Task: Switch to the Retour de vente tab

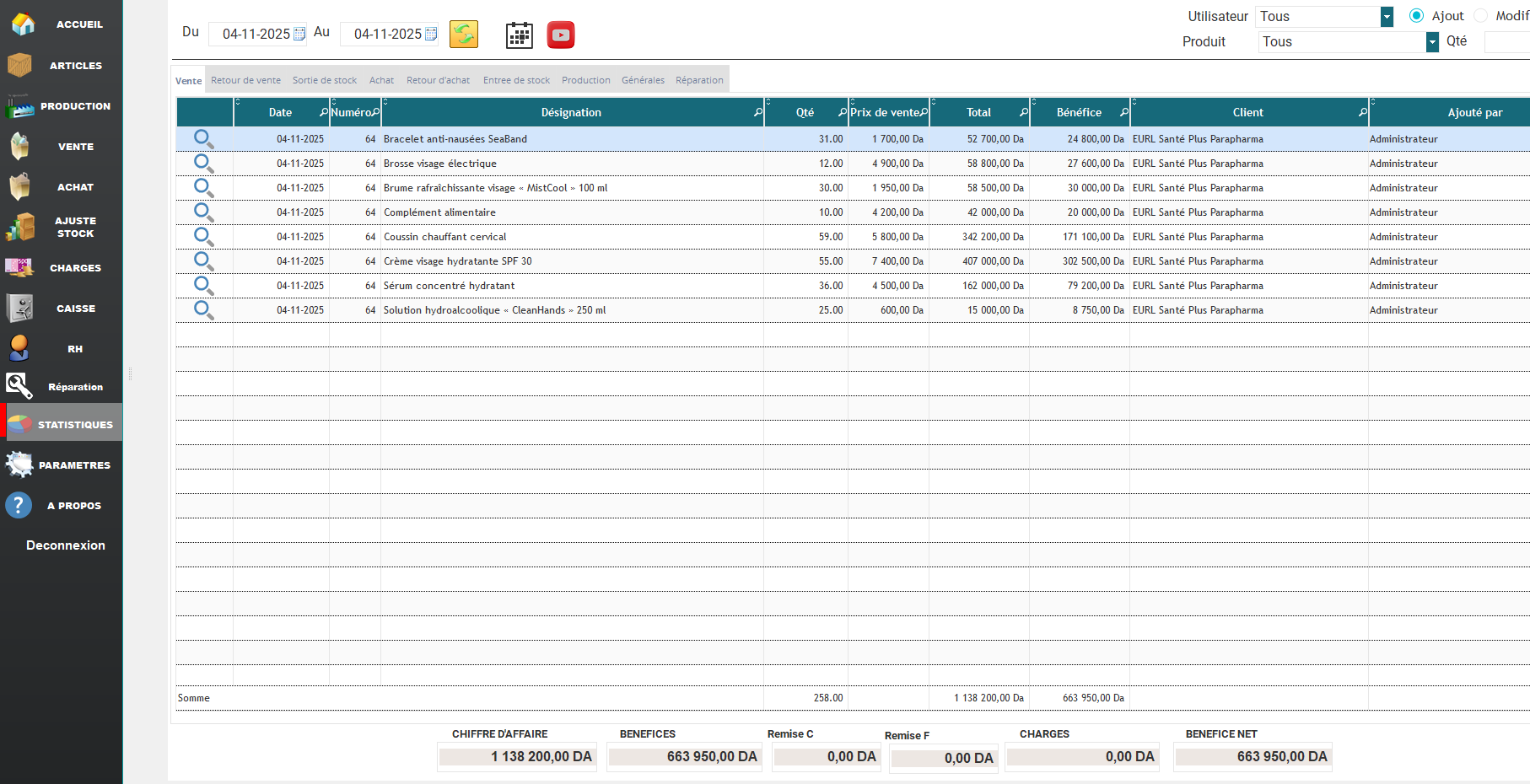Action: coord(245,80)
